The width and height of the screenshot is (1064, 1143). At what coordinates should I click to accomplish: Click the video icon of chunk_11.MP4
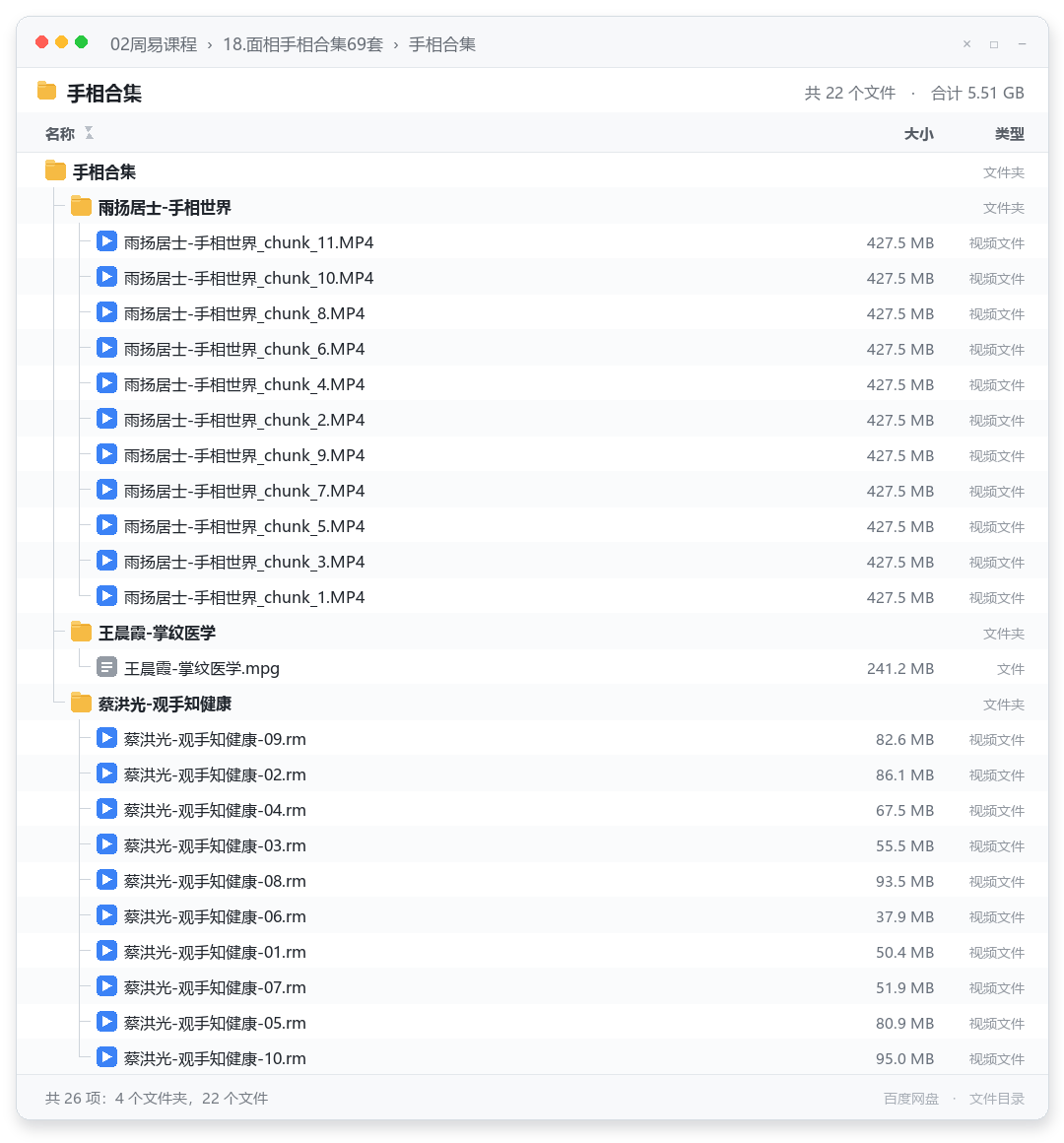coord(106,241)
